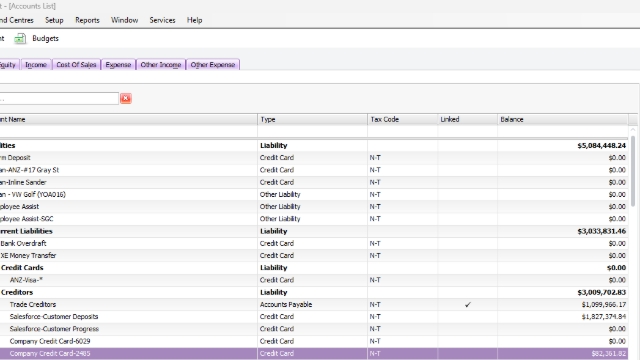Image resolution: width=640 pixels, height=360 pixels.
Task: Select highlighted Company Credit Card-2485 row
Action: point(313,353)
